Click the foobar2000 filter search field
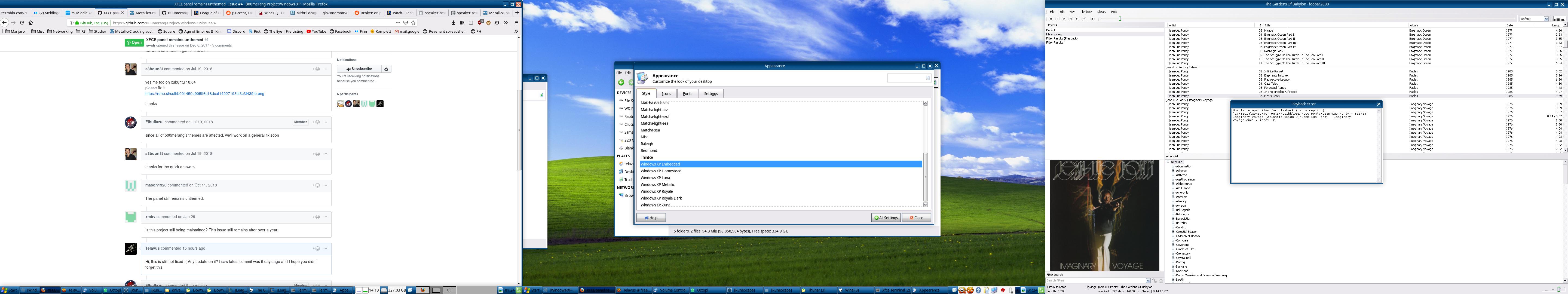Screen dimensions: 1568x294 1099,281
